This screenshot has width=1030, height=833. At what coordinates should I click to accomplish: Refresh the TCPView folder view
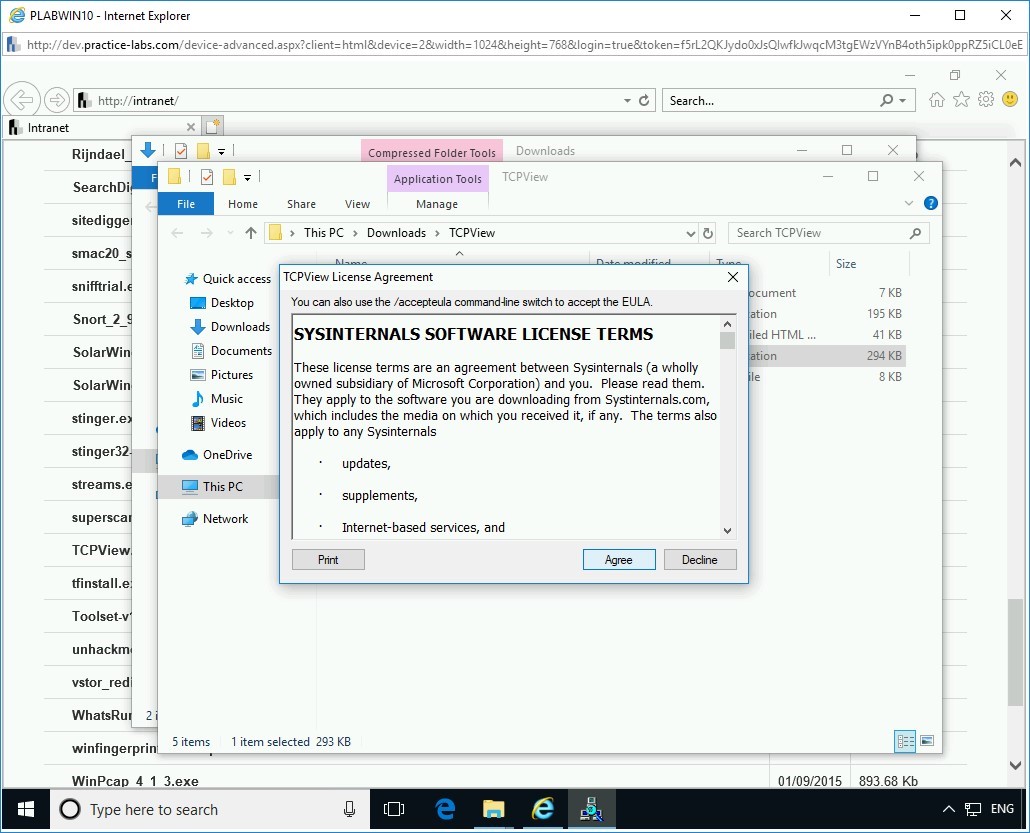coord(709,232)
